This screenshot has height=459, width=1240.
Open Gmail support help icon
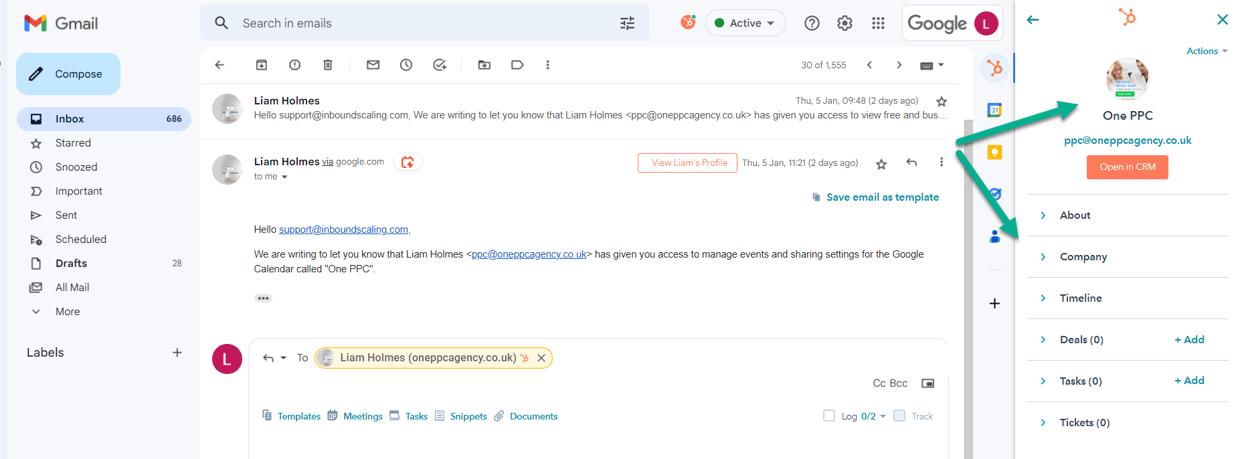[812, 23]
